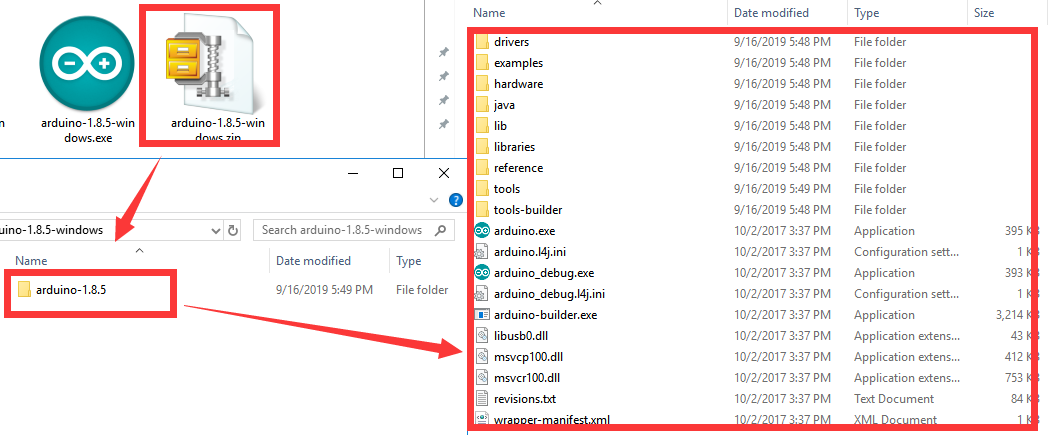Select the 'hardware' folder name

[519, 84]
